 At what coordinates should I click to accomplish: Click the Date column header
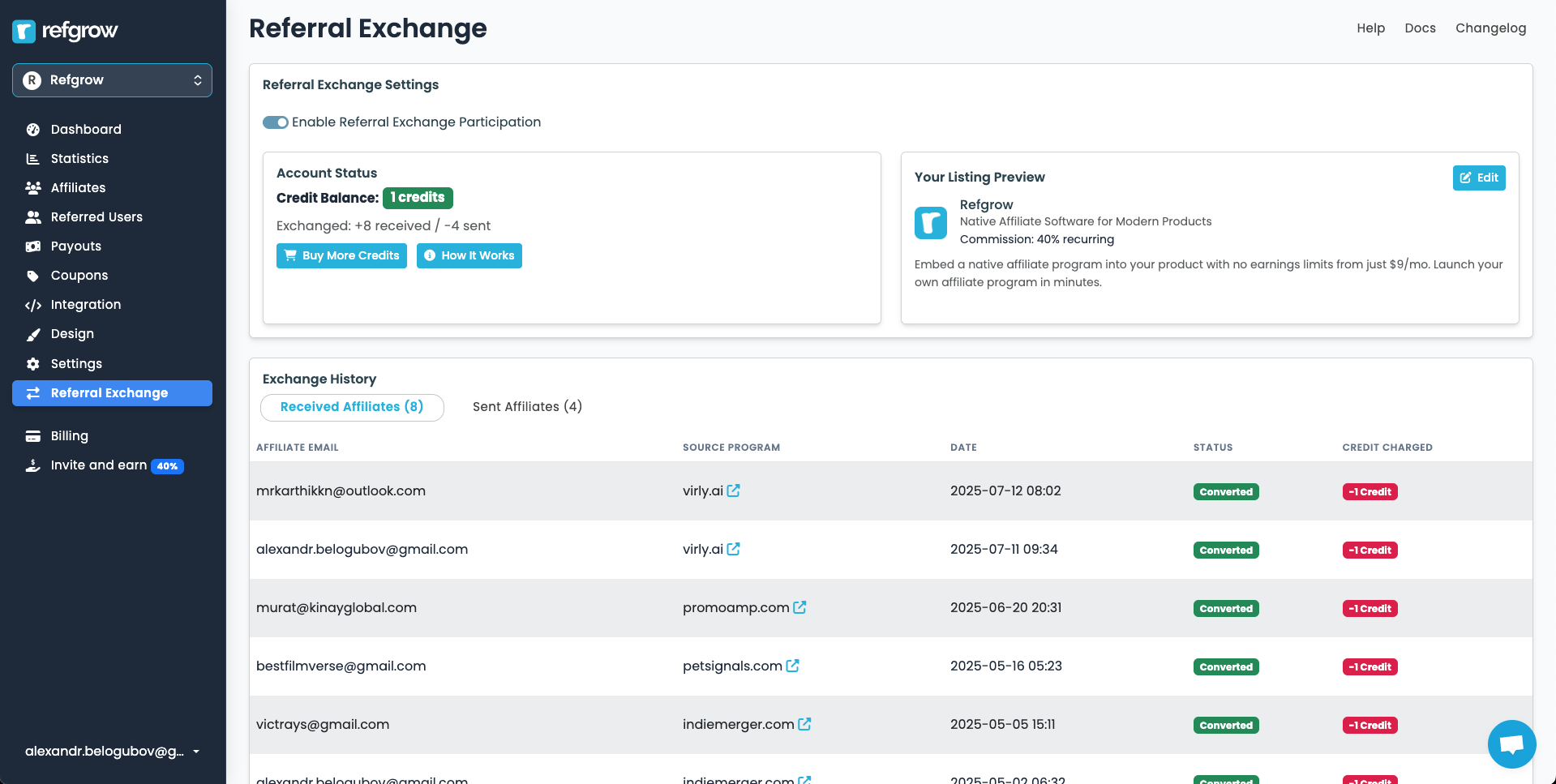[963, 448]
